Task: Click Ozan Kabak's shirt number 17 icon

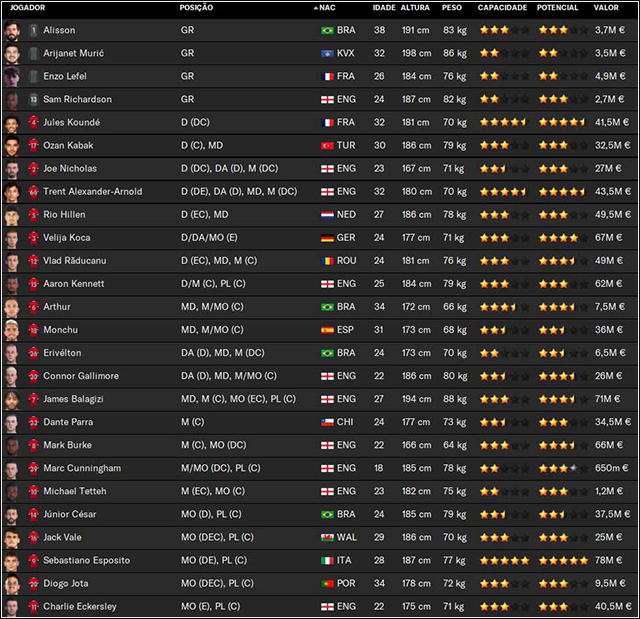Action: (33, 146)
